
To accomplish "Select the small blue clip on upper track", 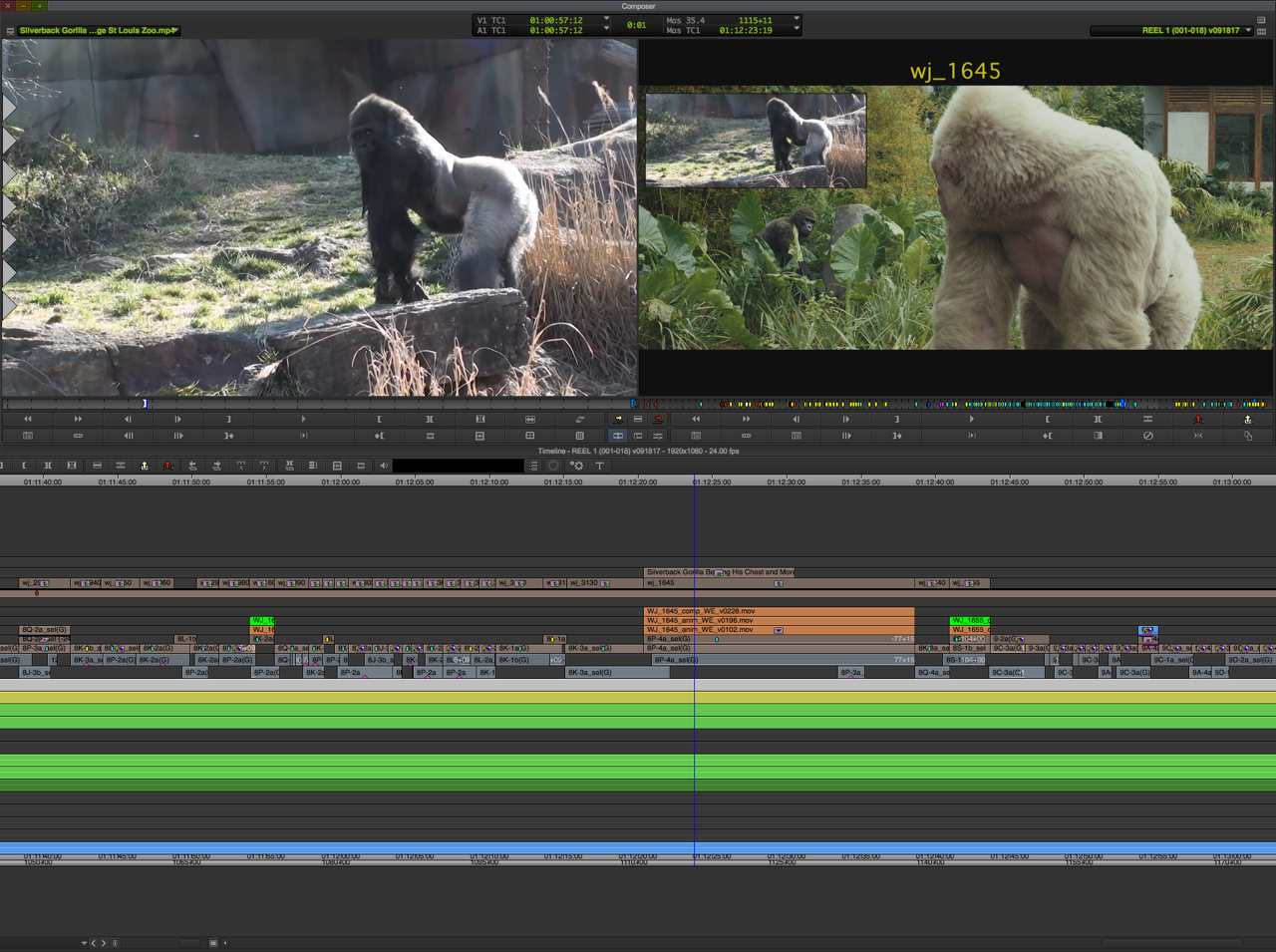I will (1148, 630).
